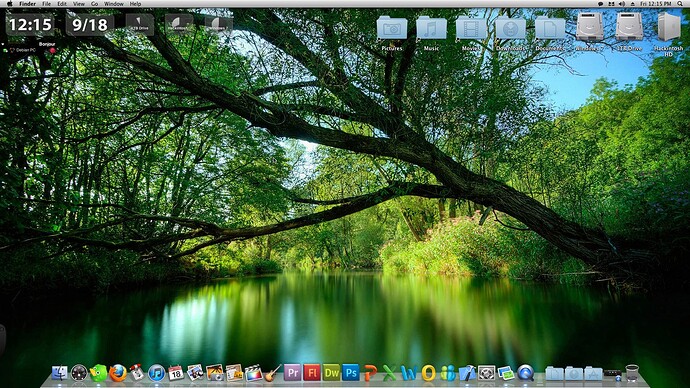
Task: Open the Edit menu
Action: 62,4
